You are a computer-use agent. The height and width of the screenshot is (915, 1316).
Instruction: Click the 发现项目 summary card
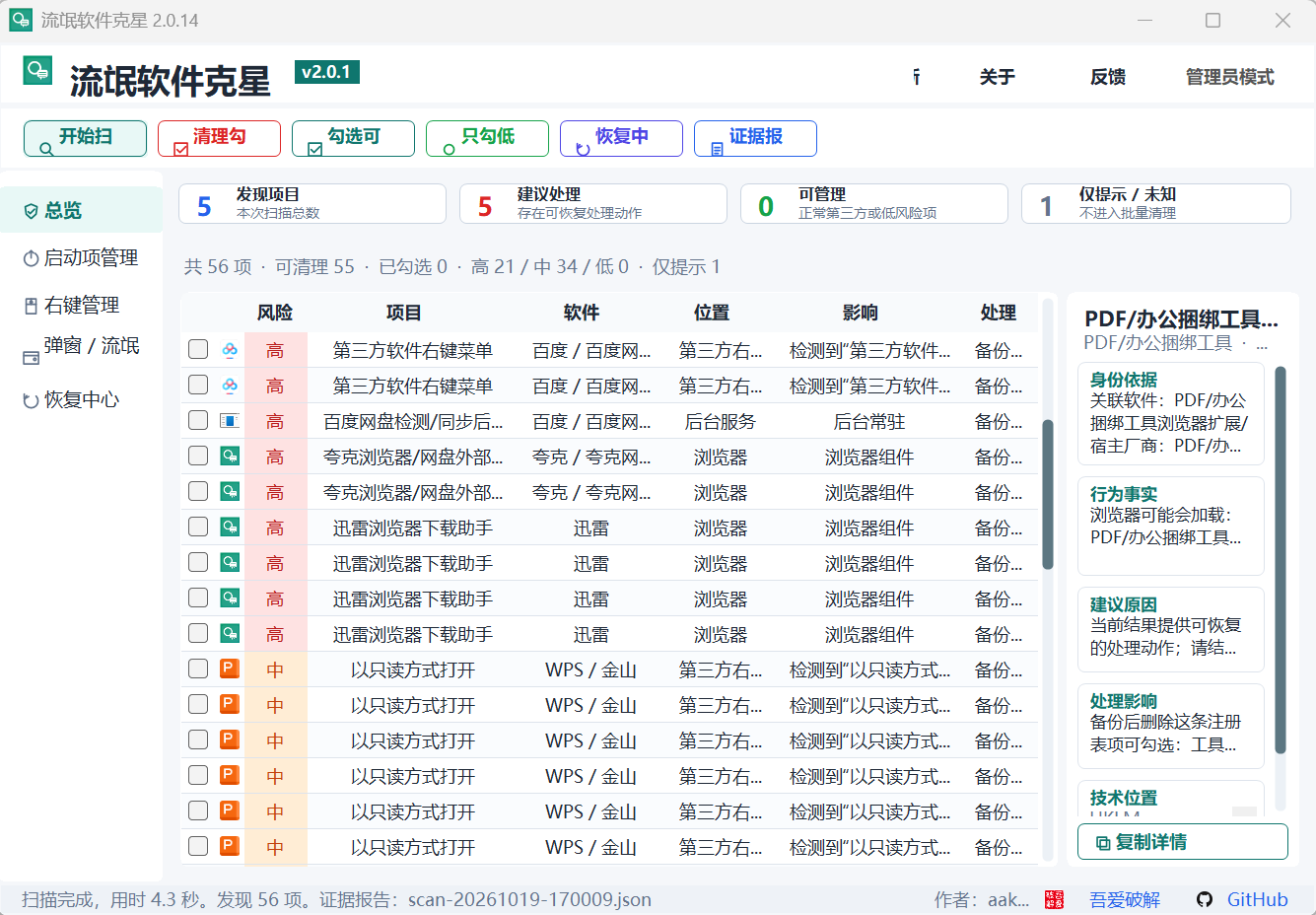pos(312,204)
